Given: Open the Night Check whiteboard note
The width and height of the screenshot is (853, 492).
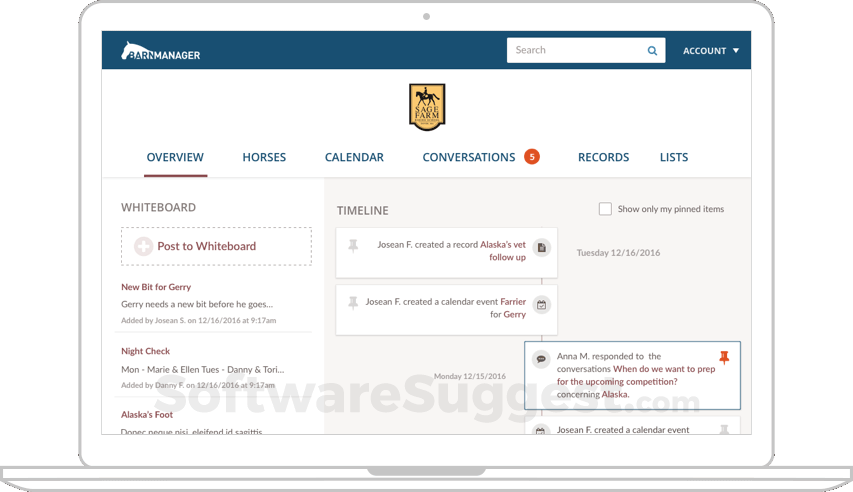Looking at the screenshot, I should (145, 351).
